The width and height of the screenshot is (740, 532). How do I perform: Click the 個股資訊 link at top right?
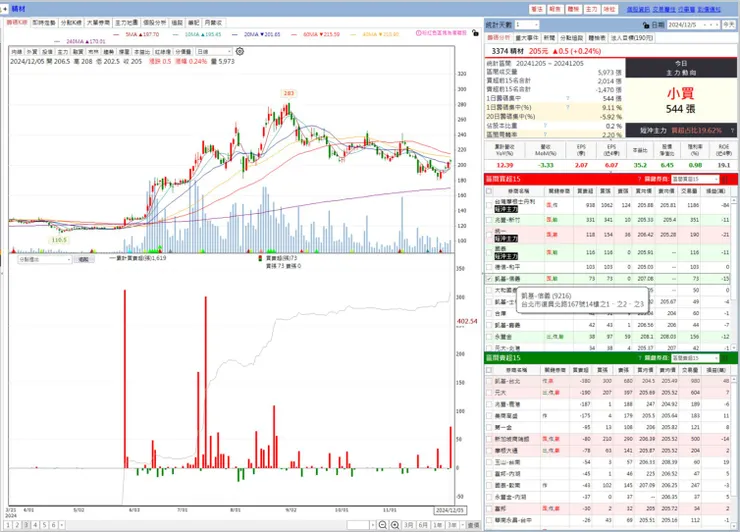638,9
